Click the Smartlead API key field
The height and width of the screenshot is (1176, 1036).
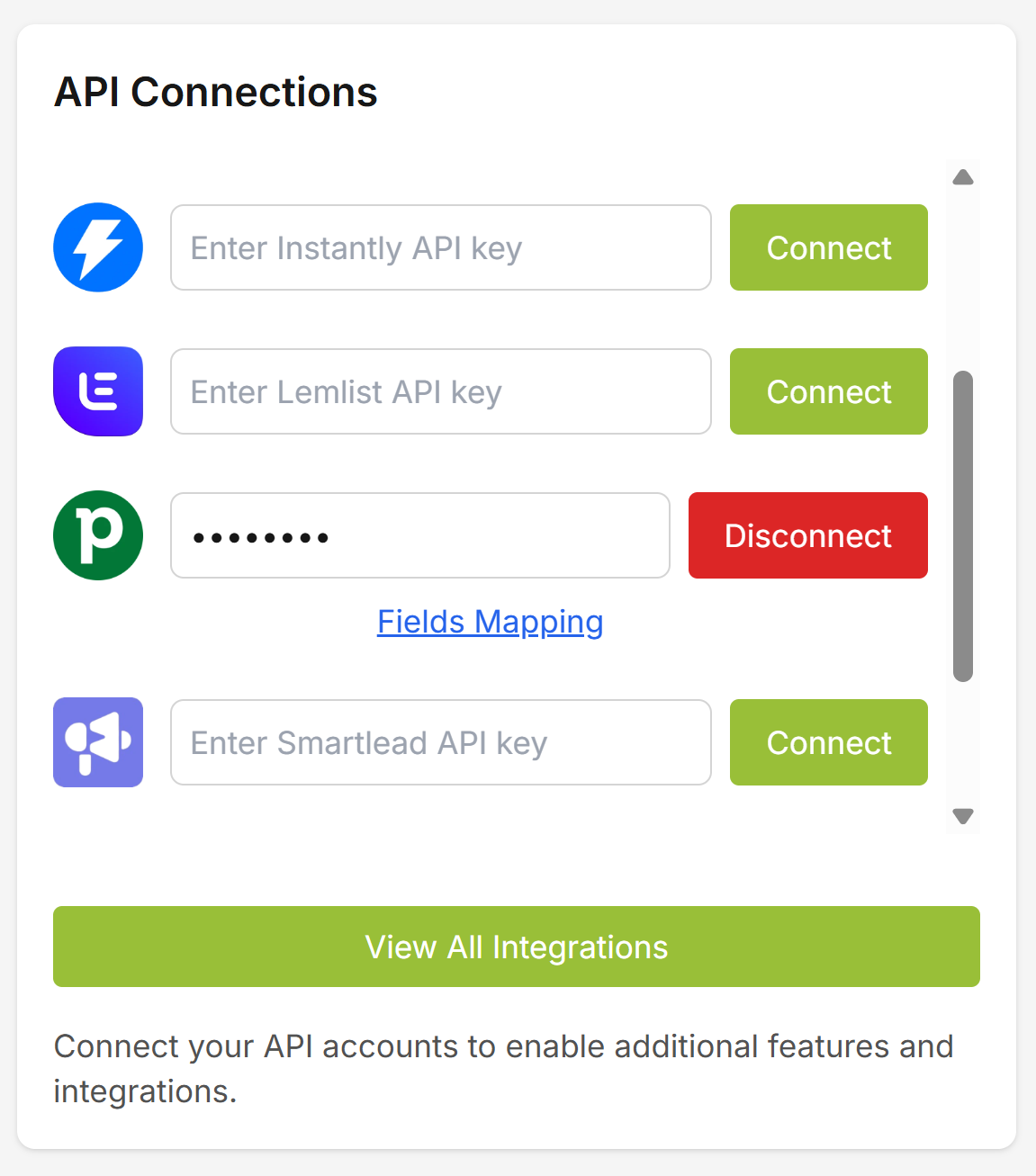440,742
